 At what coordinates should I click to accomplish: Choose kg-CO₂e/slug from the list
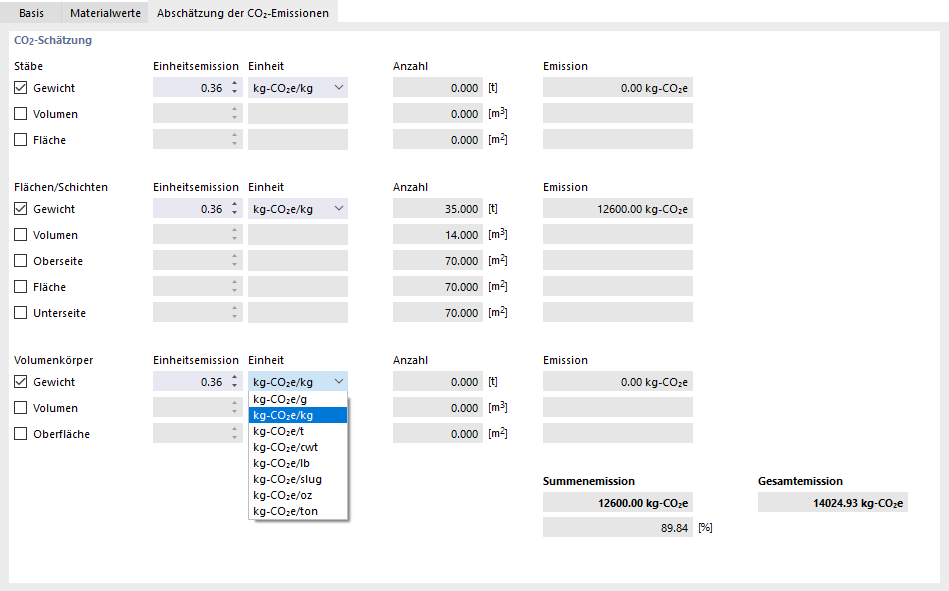tap(298, 479)
